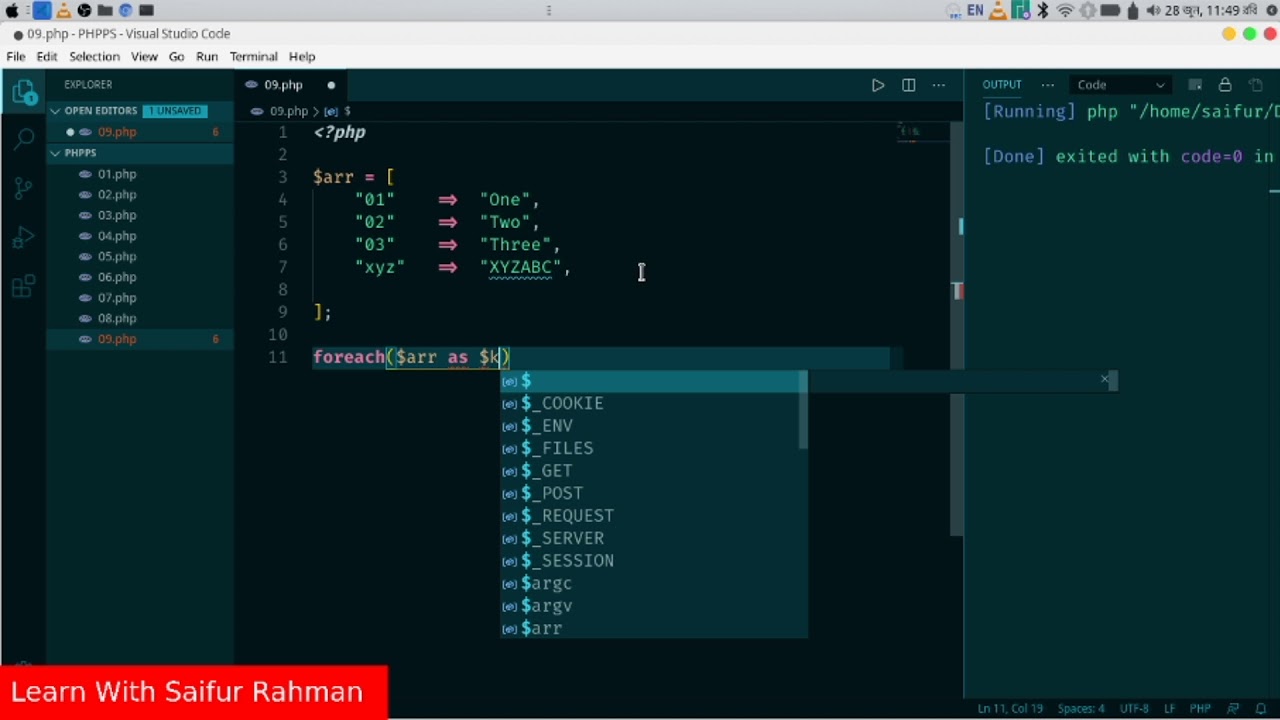The height and width of the screenshot is (720, 1280).
Task: Open the File menu
Action: pos(16,57)
